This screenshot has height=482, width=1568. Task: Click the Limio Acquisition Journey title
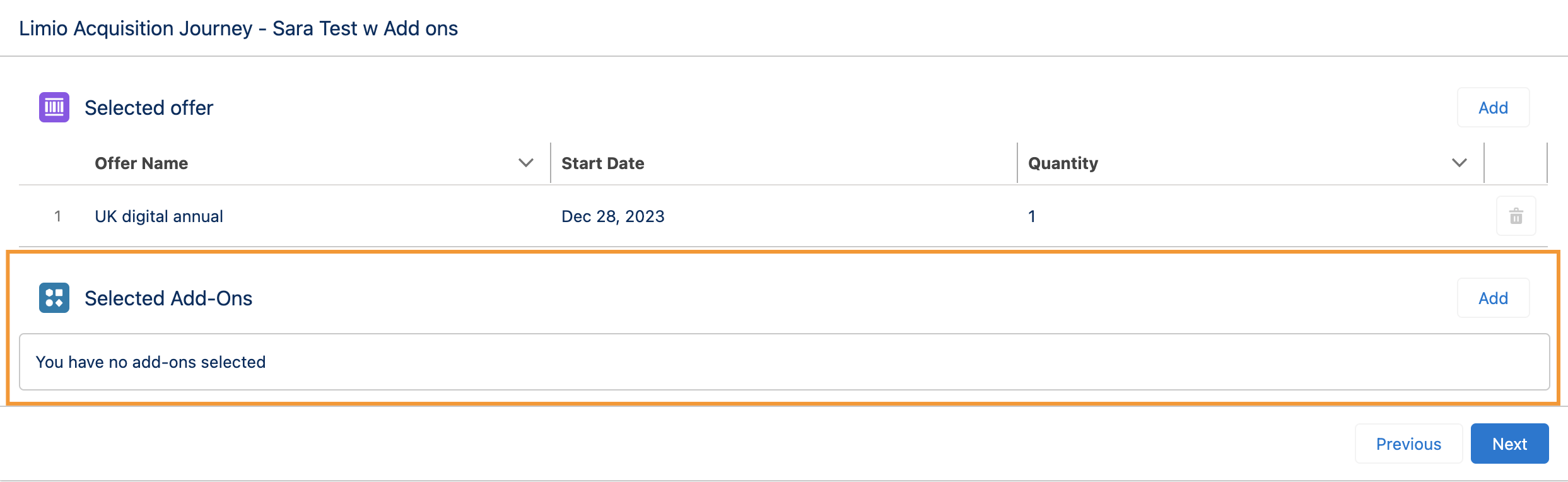(238, 28)
